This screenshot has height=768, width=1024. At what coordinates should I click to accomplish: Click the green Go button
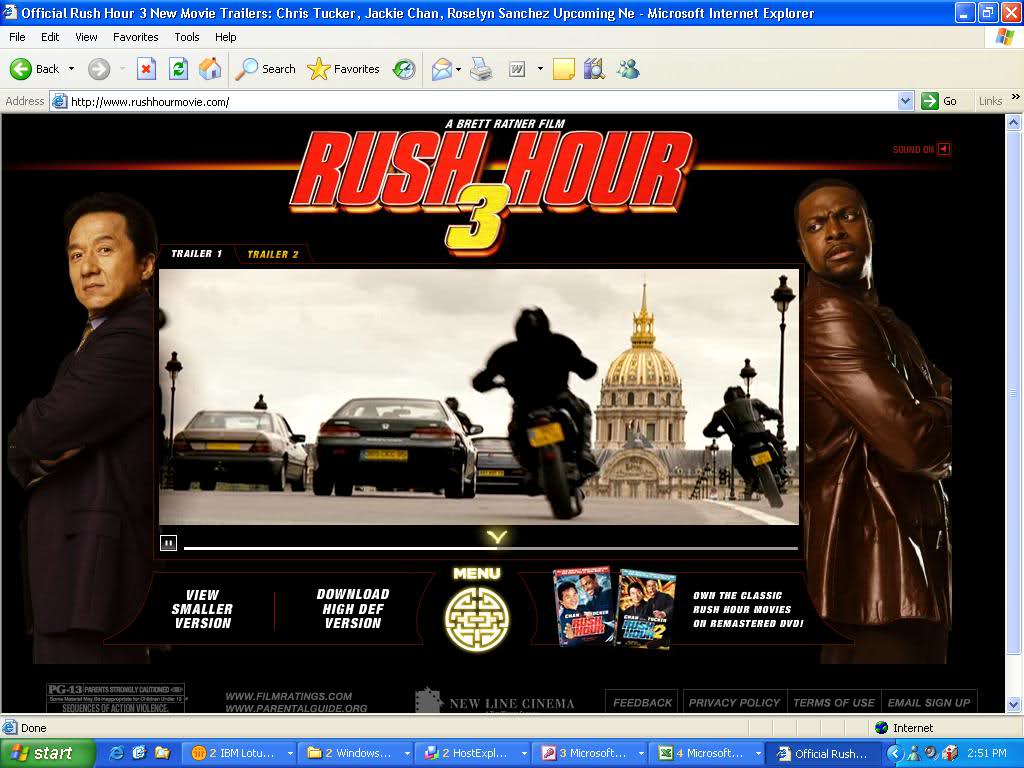[x=940, y=101]
